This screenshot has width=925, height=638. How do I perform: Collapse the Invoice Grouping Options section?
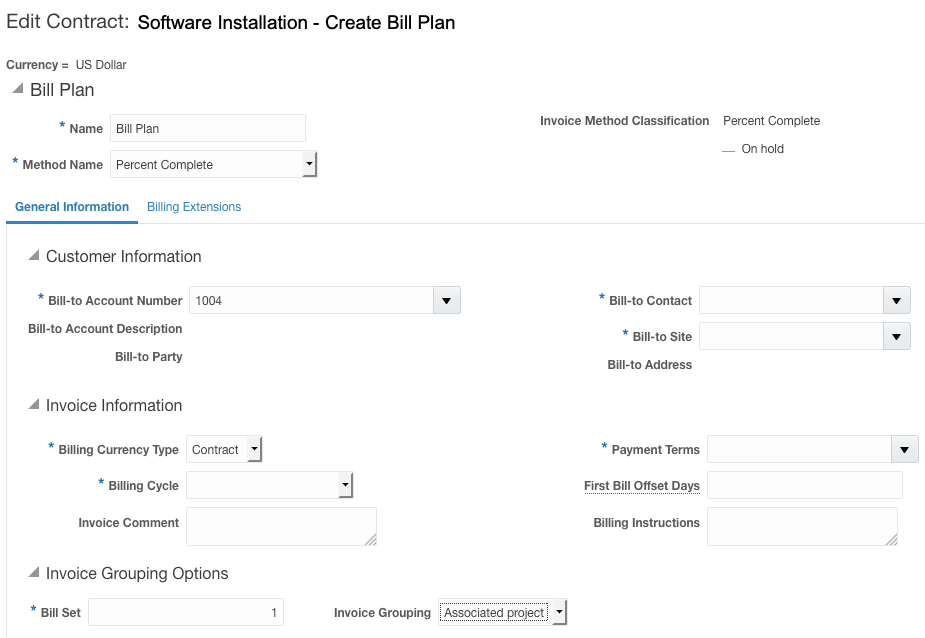click(x=34, y=574)
